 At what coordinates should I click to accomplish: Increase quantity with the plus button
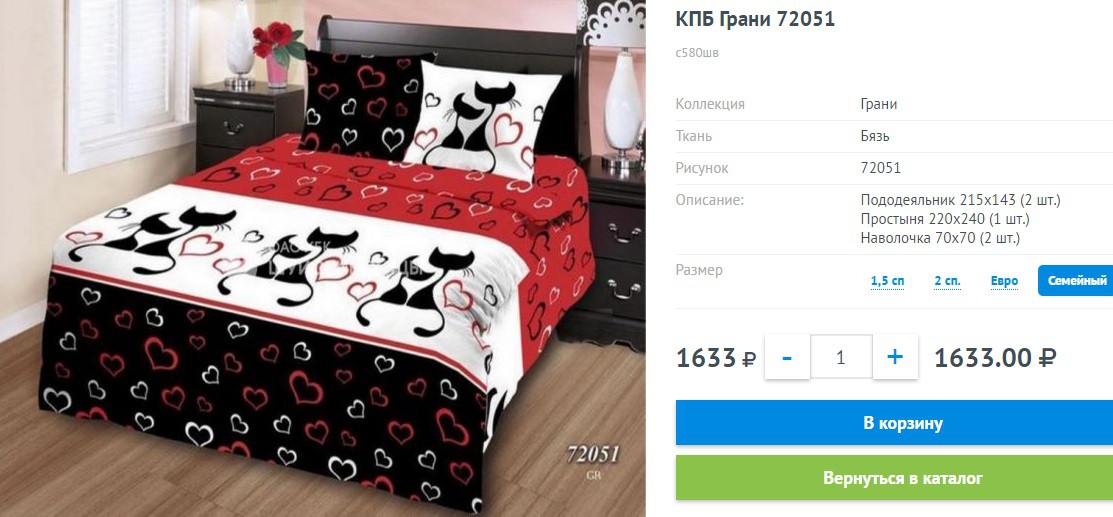coord(895,357)
